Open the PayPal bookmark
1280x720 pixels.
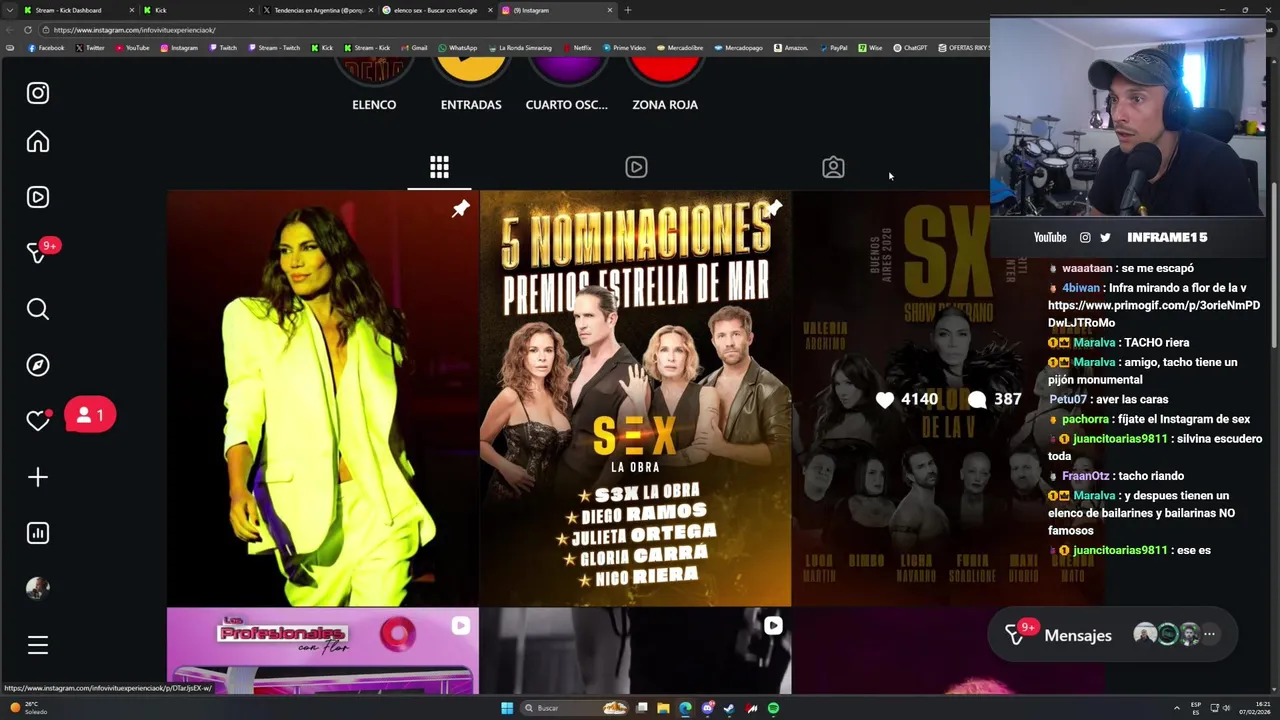click(833, 48)
